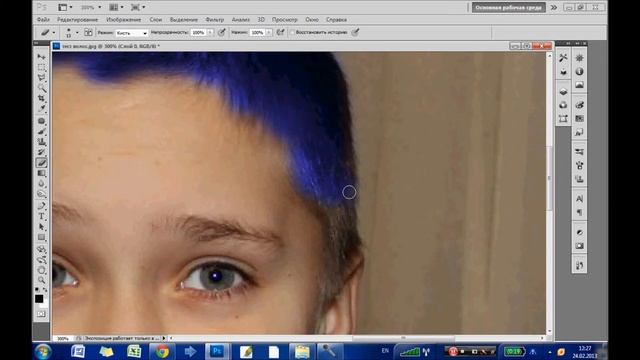Select the History Brush tool
The height and width of the screenshot is (360, 640).
(41, 152)
